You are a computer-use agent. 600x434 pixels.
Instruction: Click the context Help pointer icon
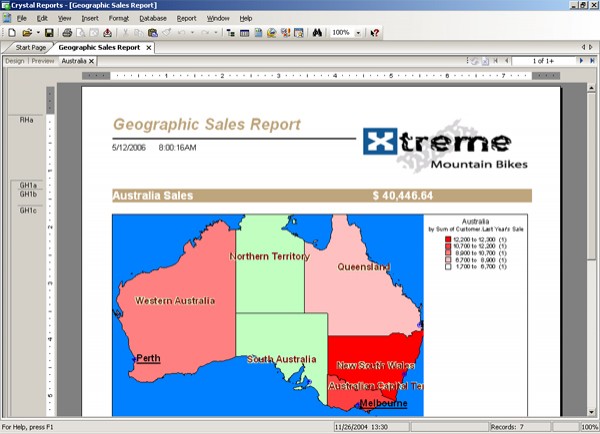(375, 33)
